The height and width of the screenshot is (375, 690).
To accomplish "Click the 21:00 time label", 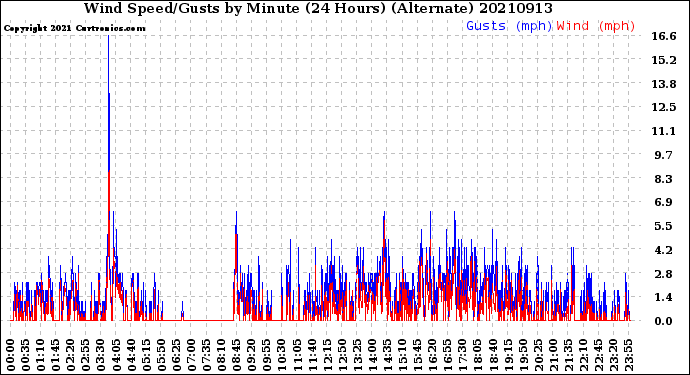I will pos(553,355).
